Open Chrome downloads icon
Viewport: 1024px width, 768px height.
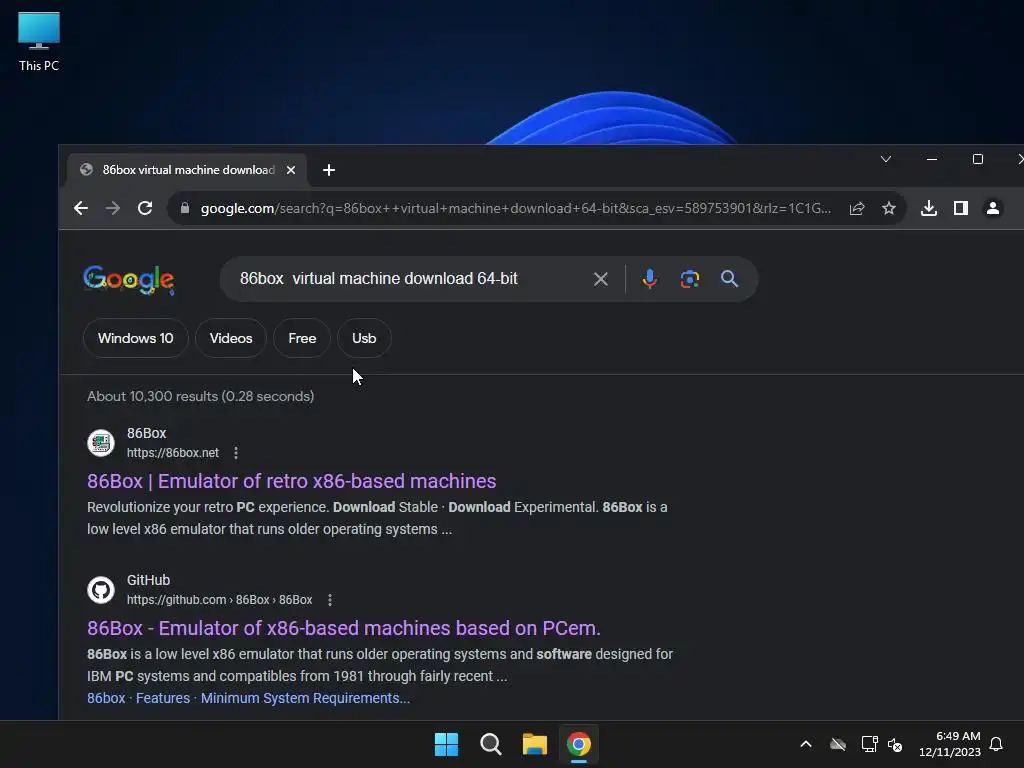pyautogui.click(x=929, y=208)
